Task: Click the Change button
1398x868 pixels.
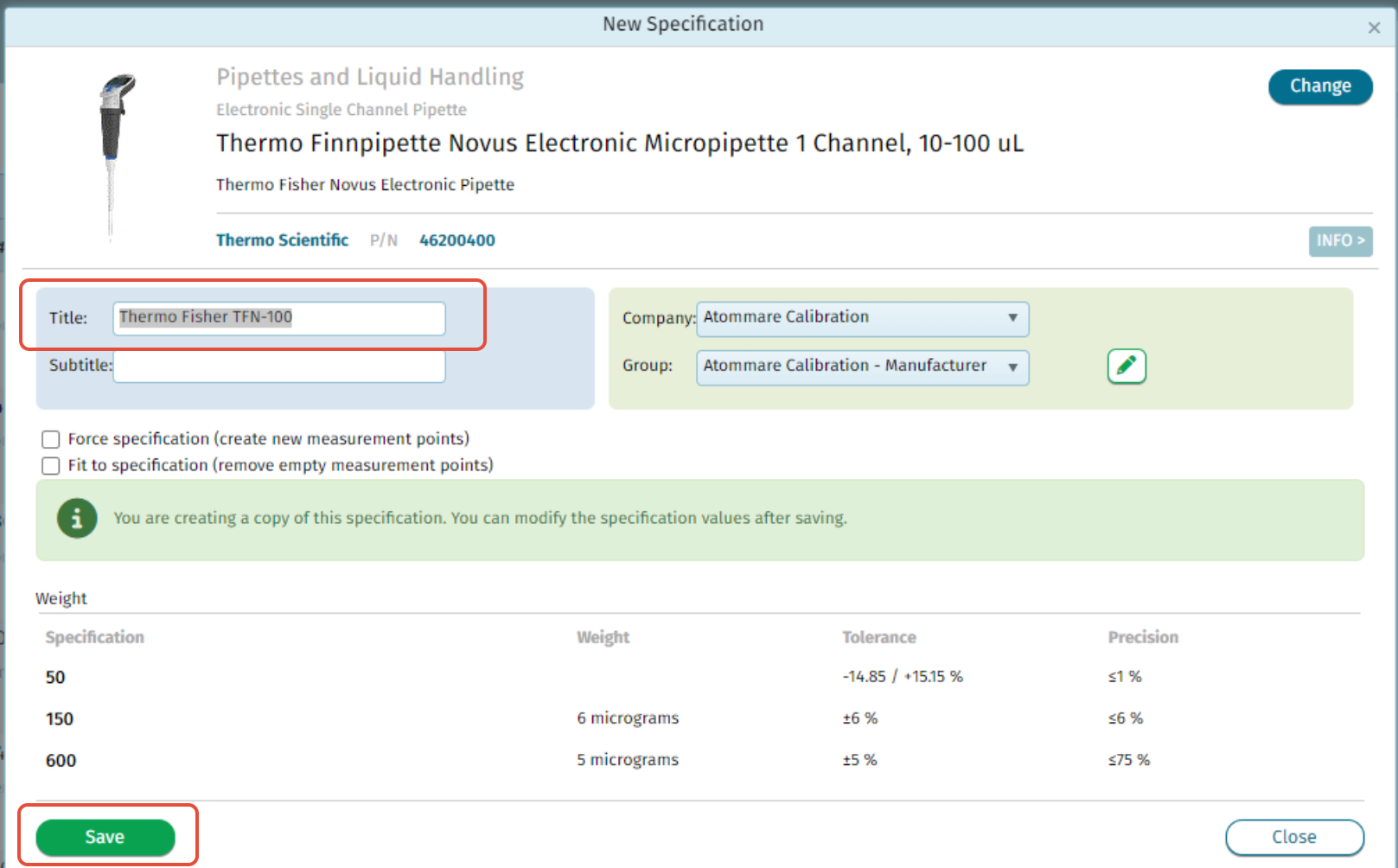Action: point(1320,86)
